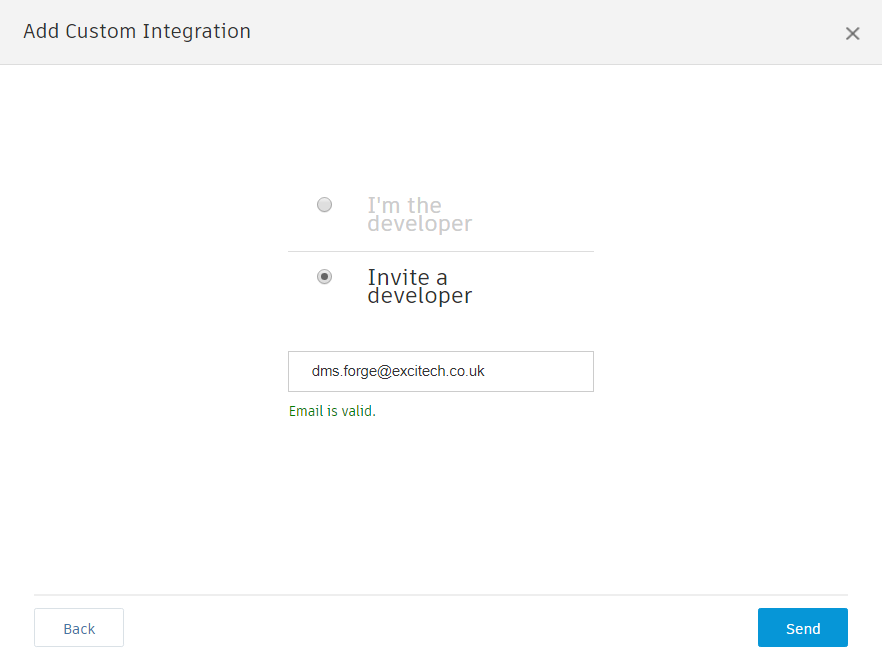The width and height of the screenshot is (882, 665).
Task: Send the developer invitation
Action: [802, 628]
